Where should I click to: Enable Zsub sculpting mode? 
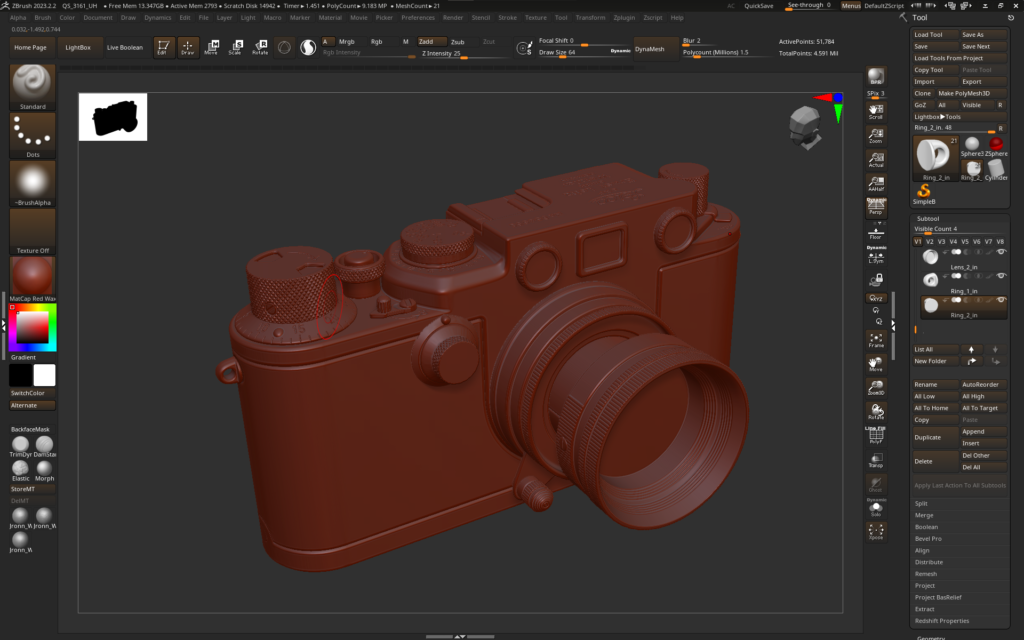[460, 42]
